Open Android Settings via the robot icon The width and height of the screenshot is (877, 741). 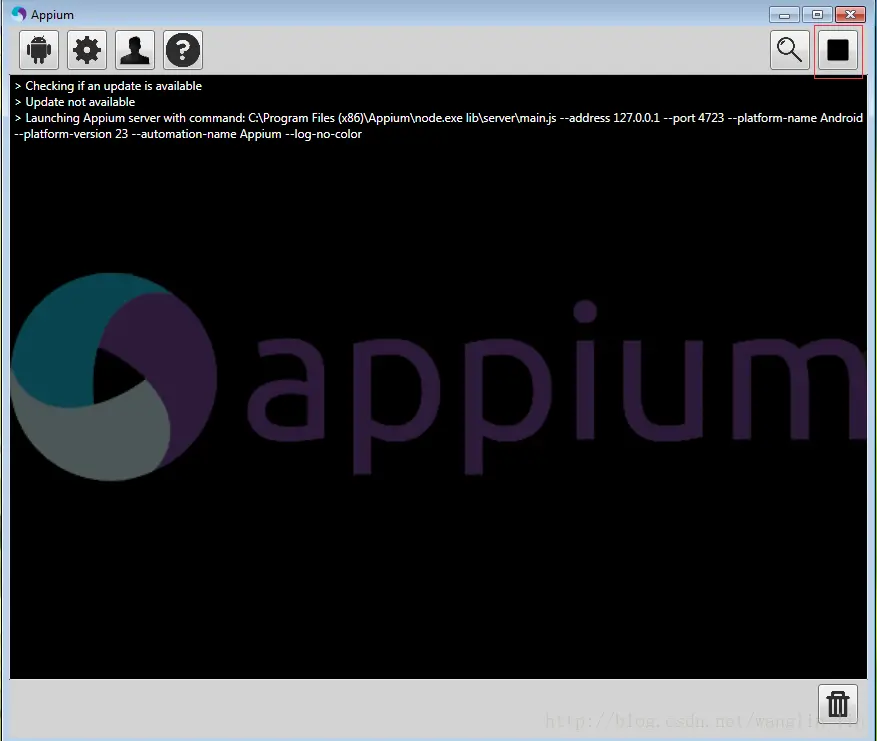pyautogui.click(x=39, y=50)
